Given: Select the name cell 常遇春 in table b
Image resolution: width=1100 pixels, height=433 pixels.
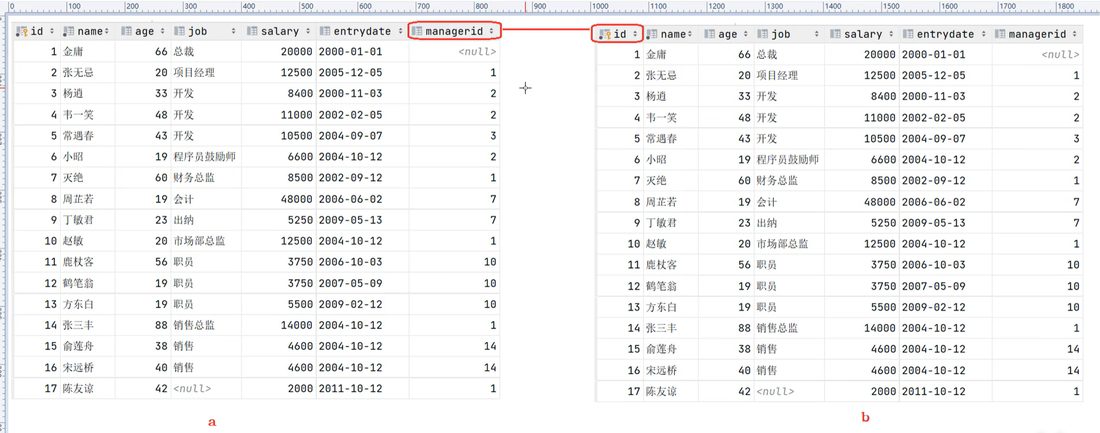Looking at the screenshot, I should [671, 139].
